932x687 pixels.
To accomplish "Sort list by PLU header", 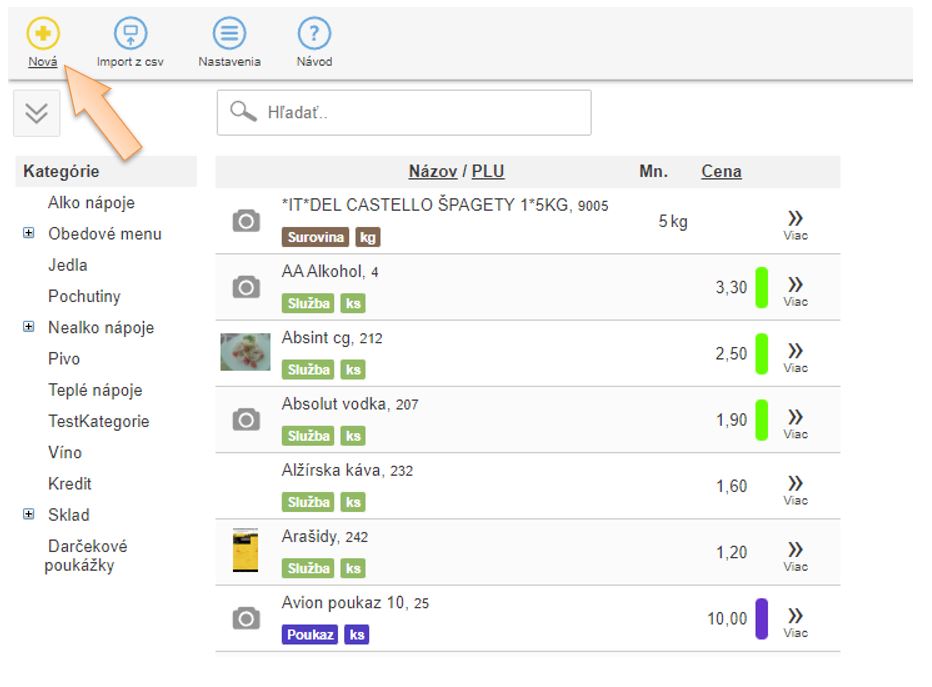I will pos(488,172).
